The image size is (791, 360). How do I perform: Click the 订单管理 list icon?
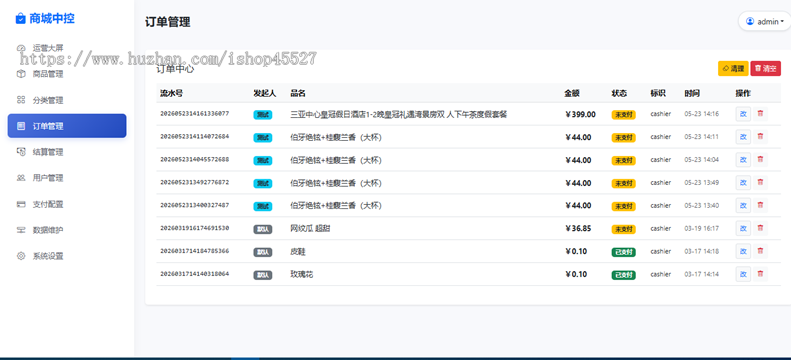coord(21,126)
